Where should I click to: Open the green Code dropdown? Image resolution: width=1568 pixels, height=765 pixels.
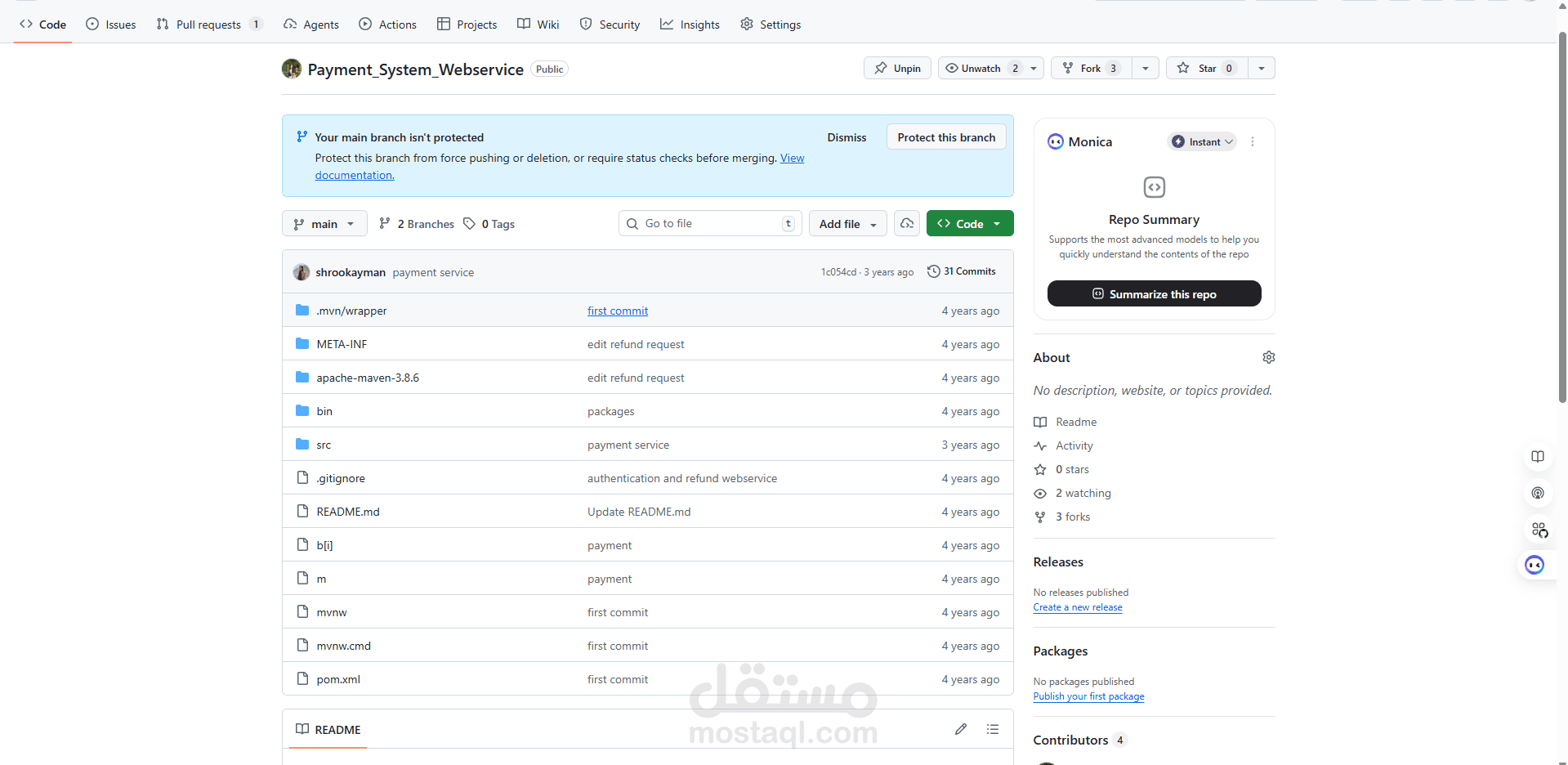coord(970,223)
